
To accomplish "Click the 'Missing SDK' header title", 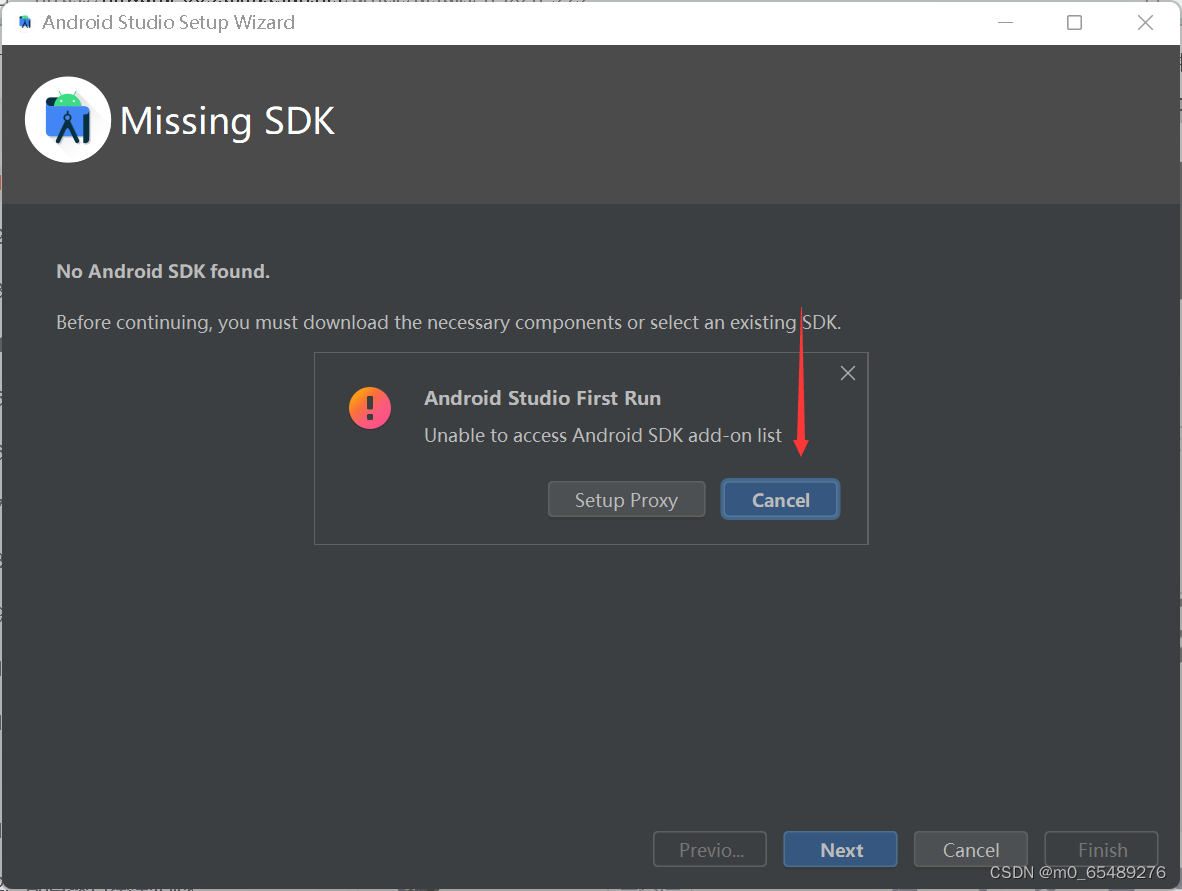I will pyautogui.click(x=227, y=121).
